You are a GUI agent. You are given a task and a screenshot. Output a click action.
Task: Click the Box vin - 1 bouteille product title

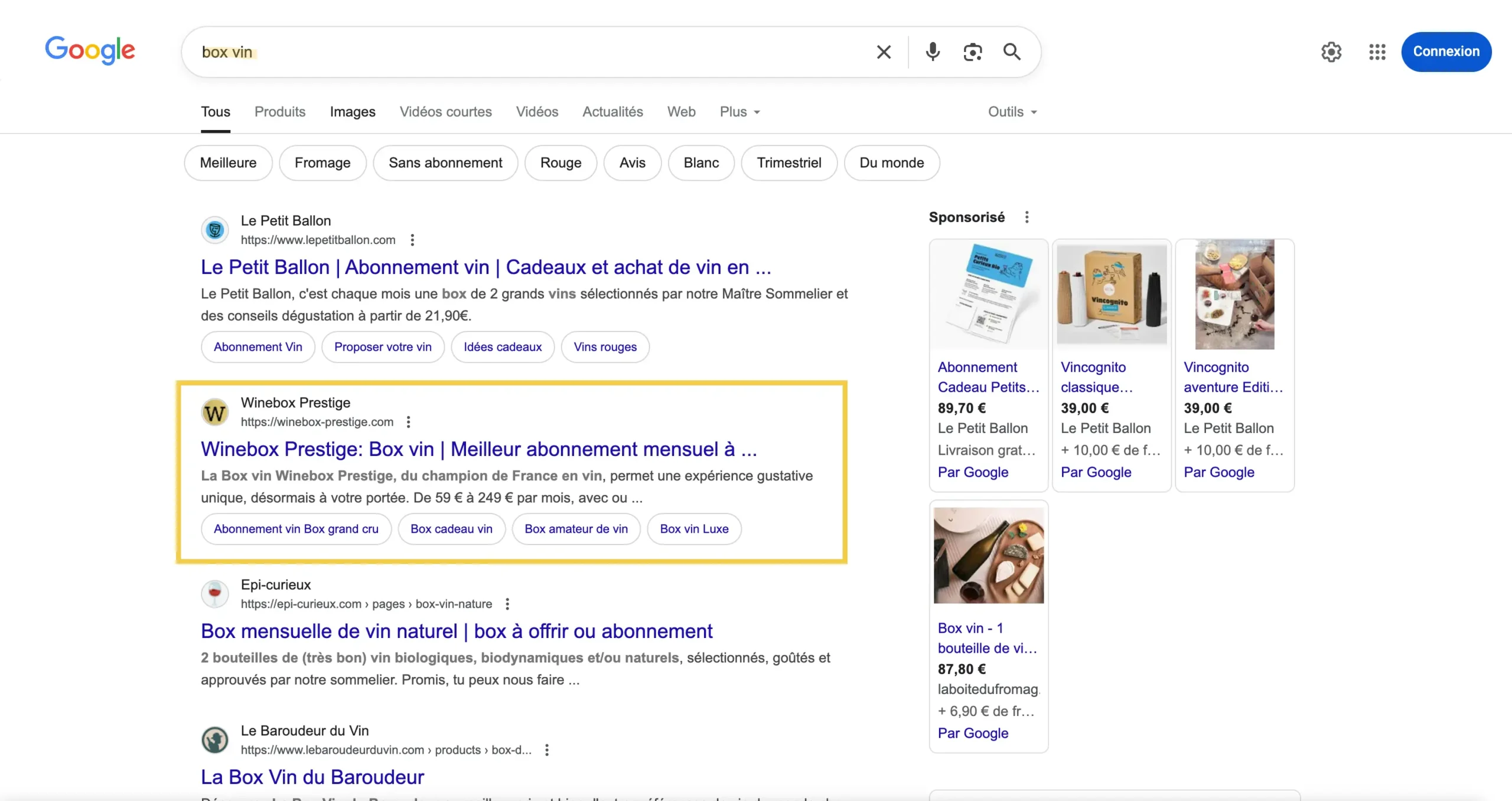(988, 638)
